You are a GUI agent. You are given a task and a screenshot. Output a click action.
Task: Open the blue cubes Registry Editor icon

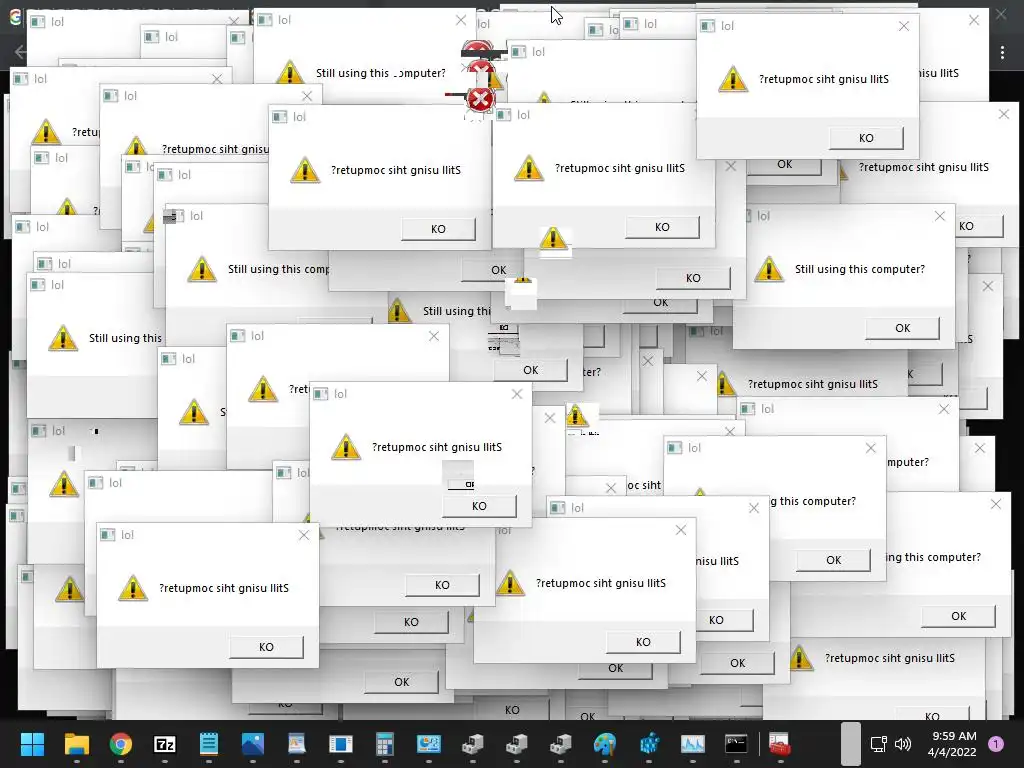coord(649,744)
